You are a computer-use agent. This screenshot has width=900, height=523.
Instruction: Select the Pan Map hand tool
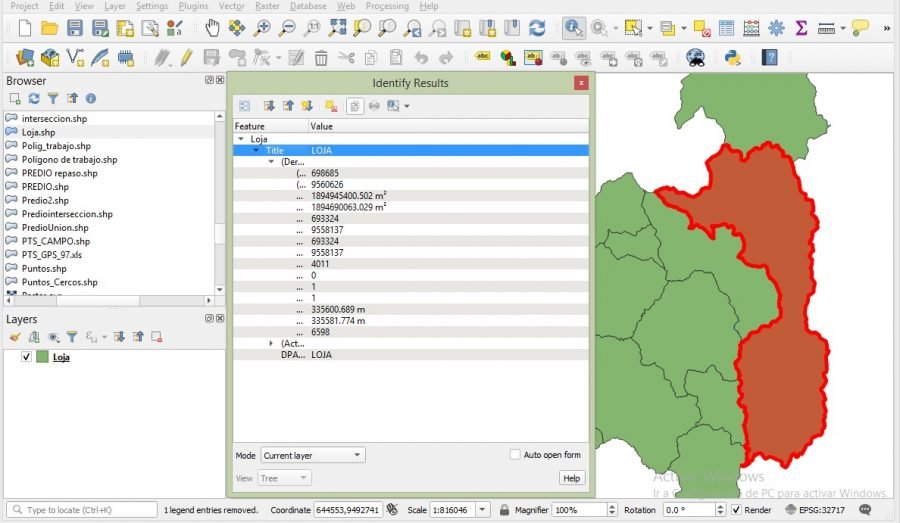213,28
